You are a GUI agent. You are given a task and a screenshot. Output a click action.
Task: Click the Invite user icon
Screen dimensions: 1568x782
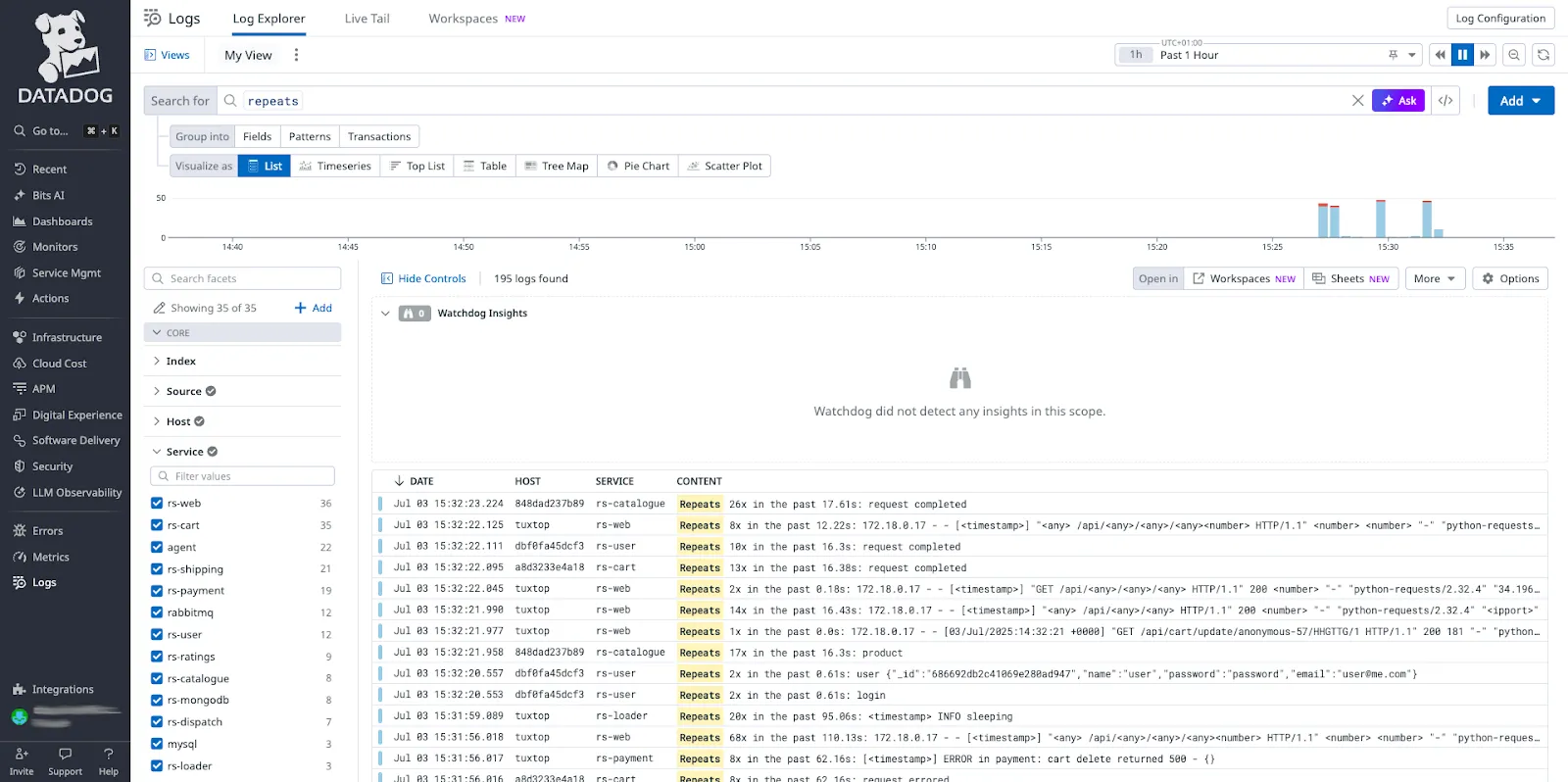click(x=22, y=754)
